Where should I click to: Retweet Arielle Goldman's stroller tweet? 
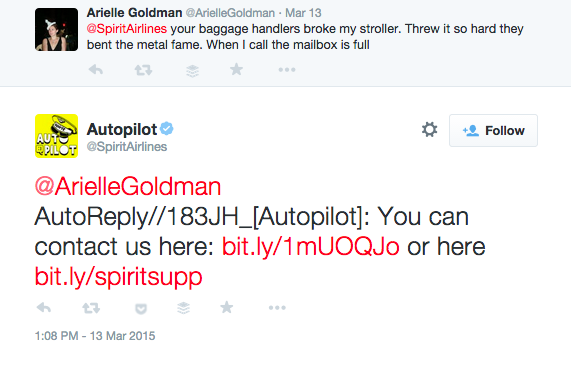(x=143, y=70)
